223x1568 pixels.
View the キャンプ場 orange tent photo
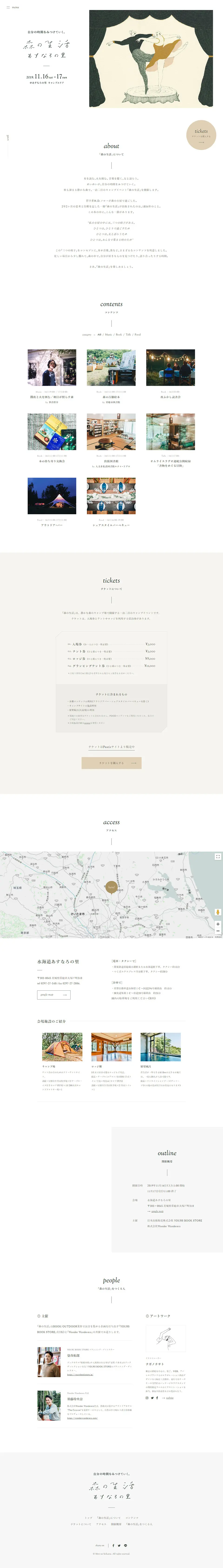(62, 1047)
